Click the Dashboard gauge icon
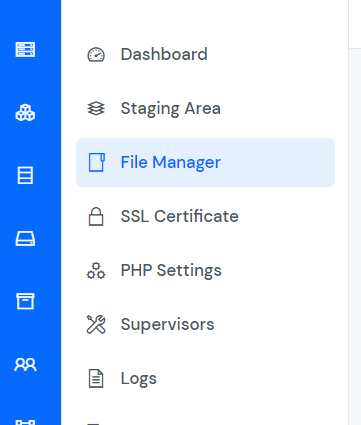 pos(96,55)
